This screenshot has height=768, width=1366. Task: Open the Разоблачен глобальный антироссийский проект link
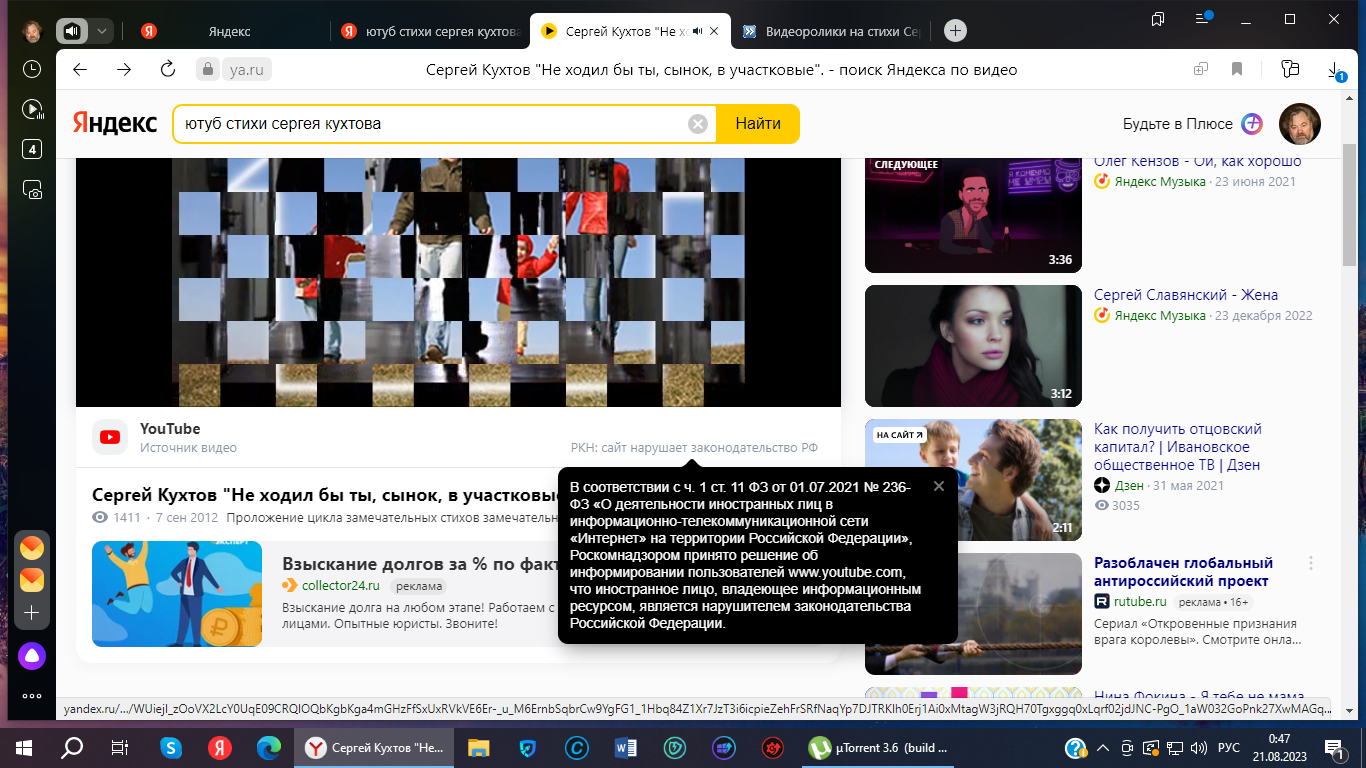(x=1184, y=572)
